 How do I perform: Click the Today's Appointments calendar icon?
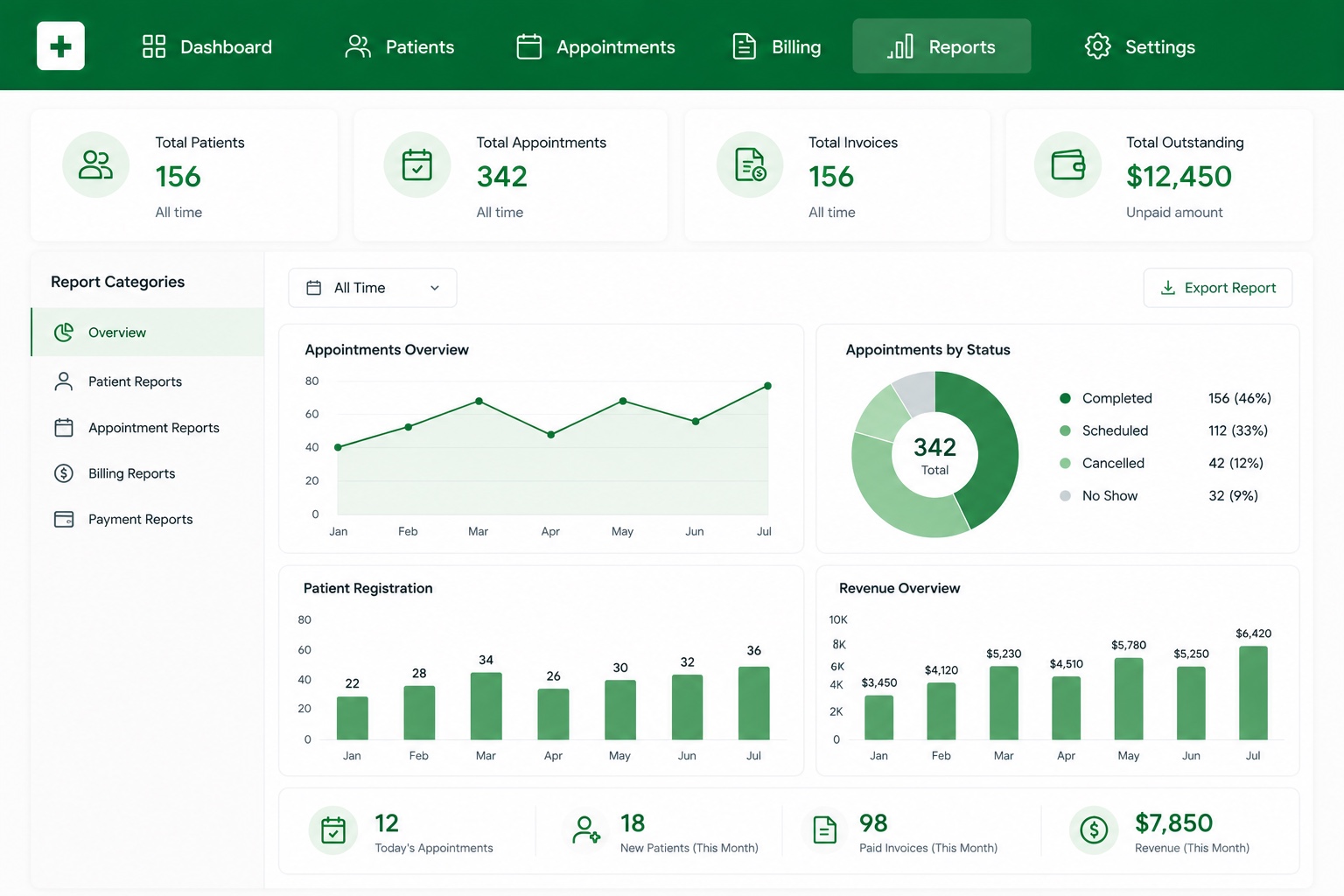tap(333, 829)
